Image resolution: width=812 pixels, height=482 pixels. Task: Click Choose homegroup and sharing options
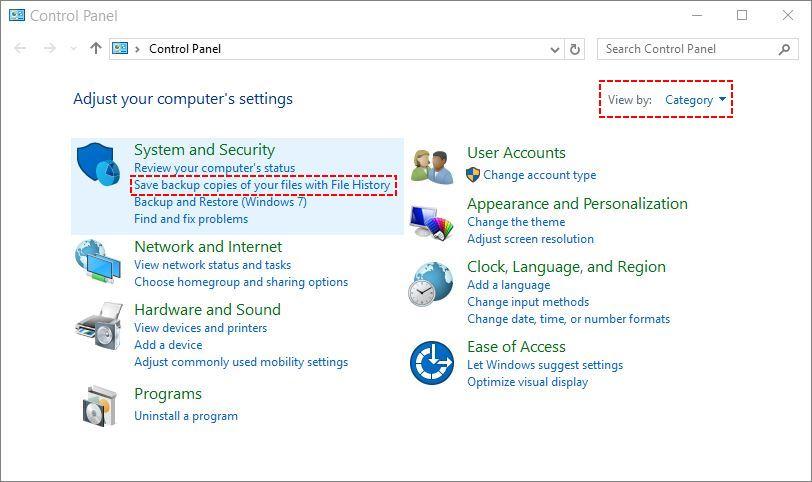click(241, 282)
